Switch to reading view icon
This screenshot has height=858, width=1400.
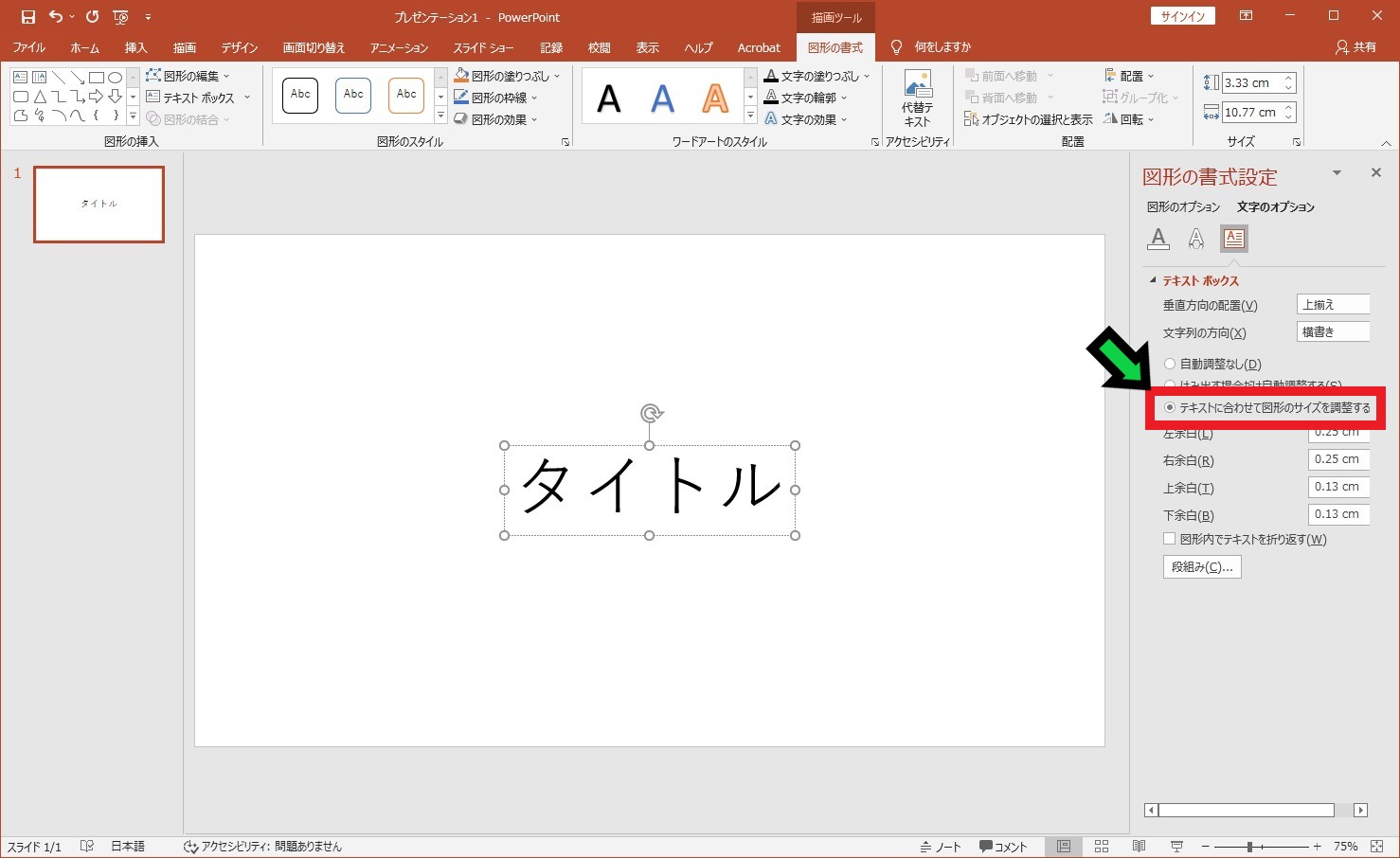(x=1139, y=847)
